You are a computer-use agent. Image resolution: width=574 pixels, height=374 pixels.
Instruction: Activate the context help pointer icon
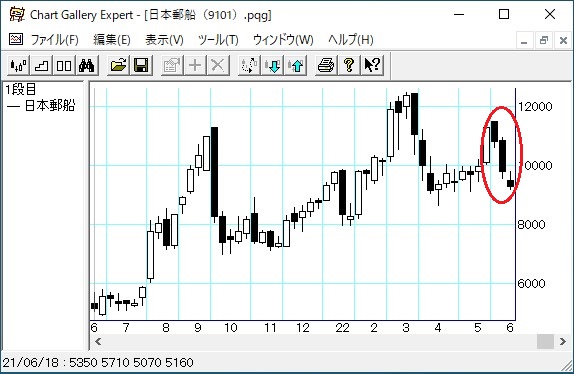372,66
